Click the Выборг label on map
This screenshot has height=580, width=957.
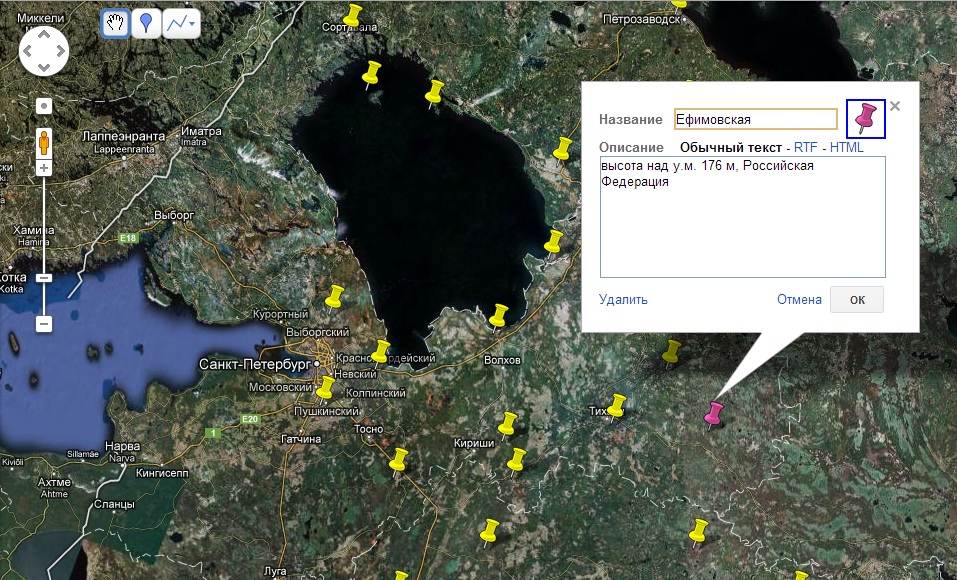pyautogui.click(x=174, y=215)
